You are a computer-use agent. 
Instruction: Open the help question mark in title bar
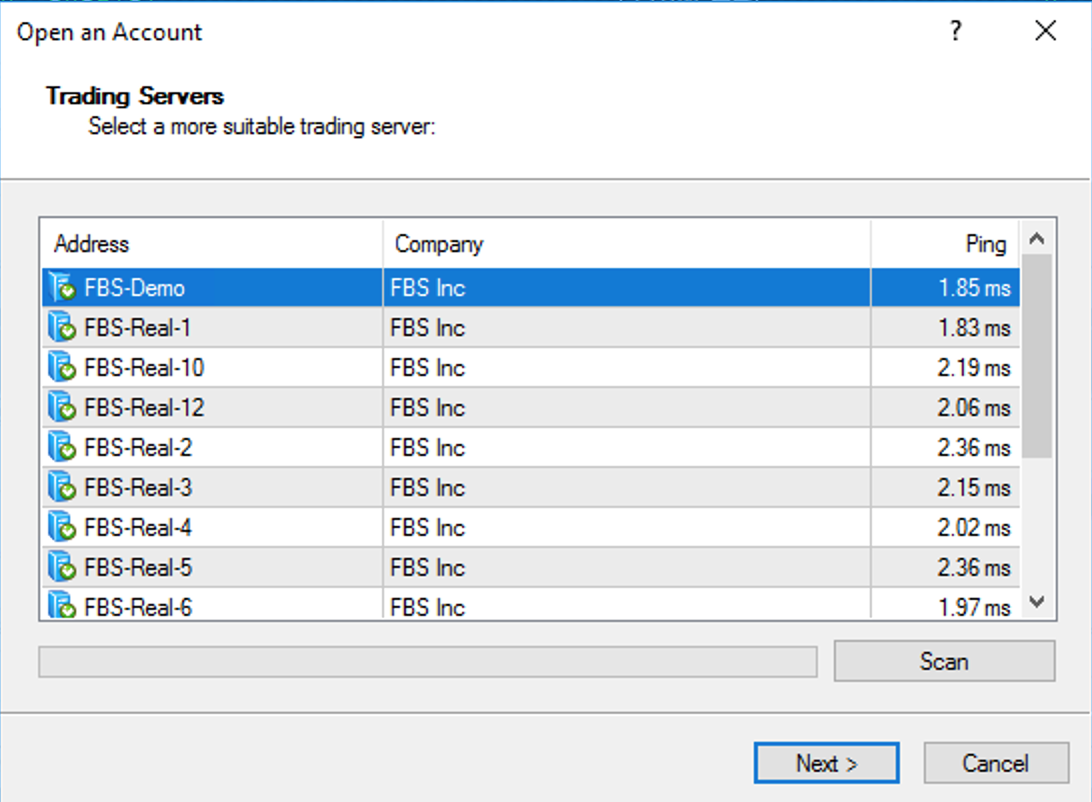coord(956,31)
